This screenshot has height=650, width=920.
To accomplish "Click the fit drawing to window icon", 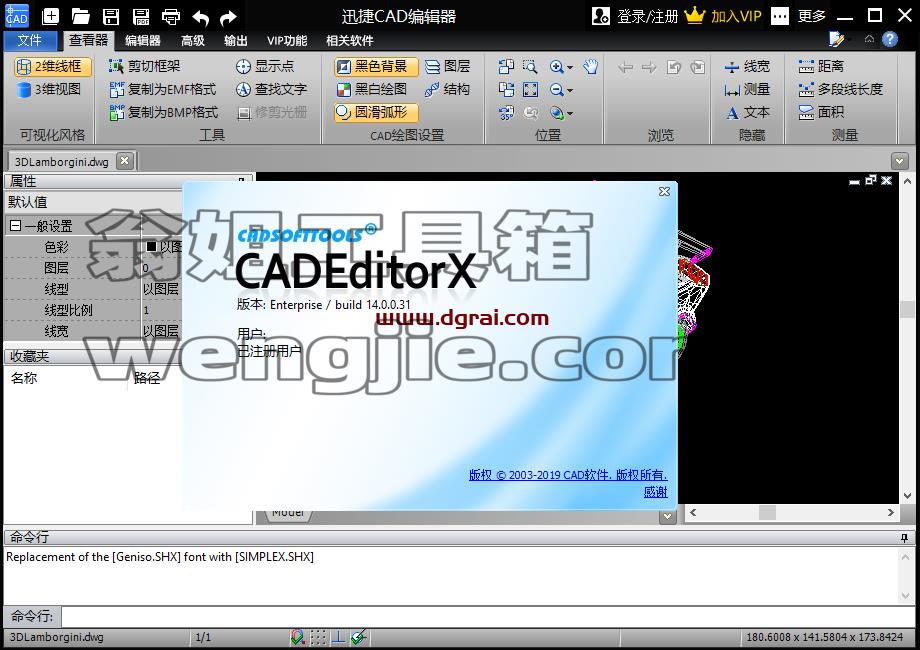I will coord(530,89).
